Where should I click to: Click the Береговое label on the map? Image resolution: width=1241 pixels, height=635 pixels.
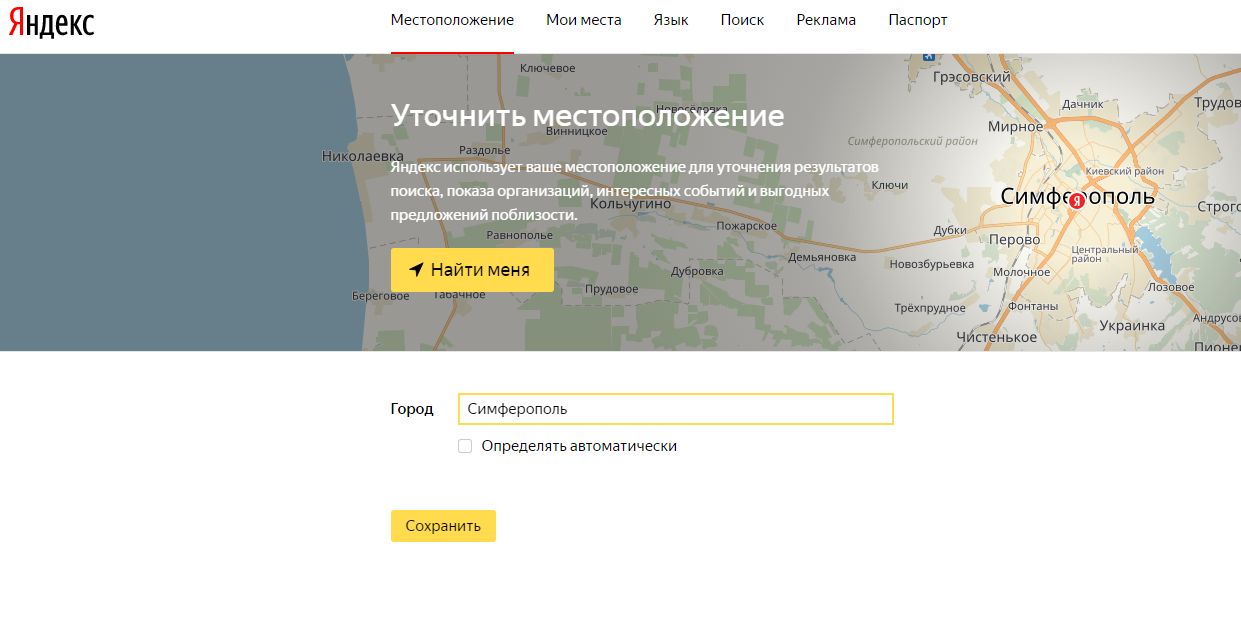(x=382, y=296)
